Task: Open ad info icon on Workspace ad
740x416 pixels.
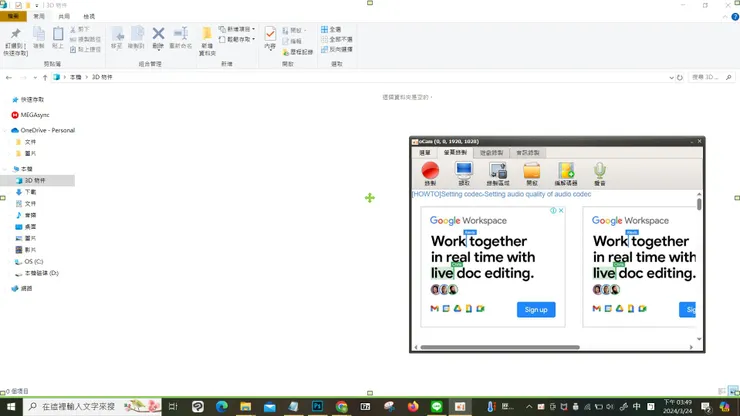Action: (553, 211)
